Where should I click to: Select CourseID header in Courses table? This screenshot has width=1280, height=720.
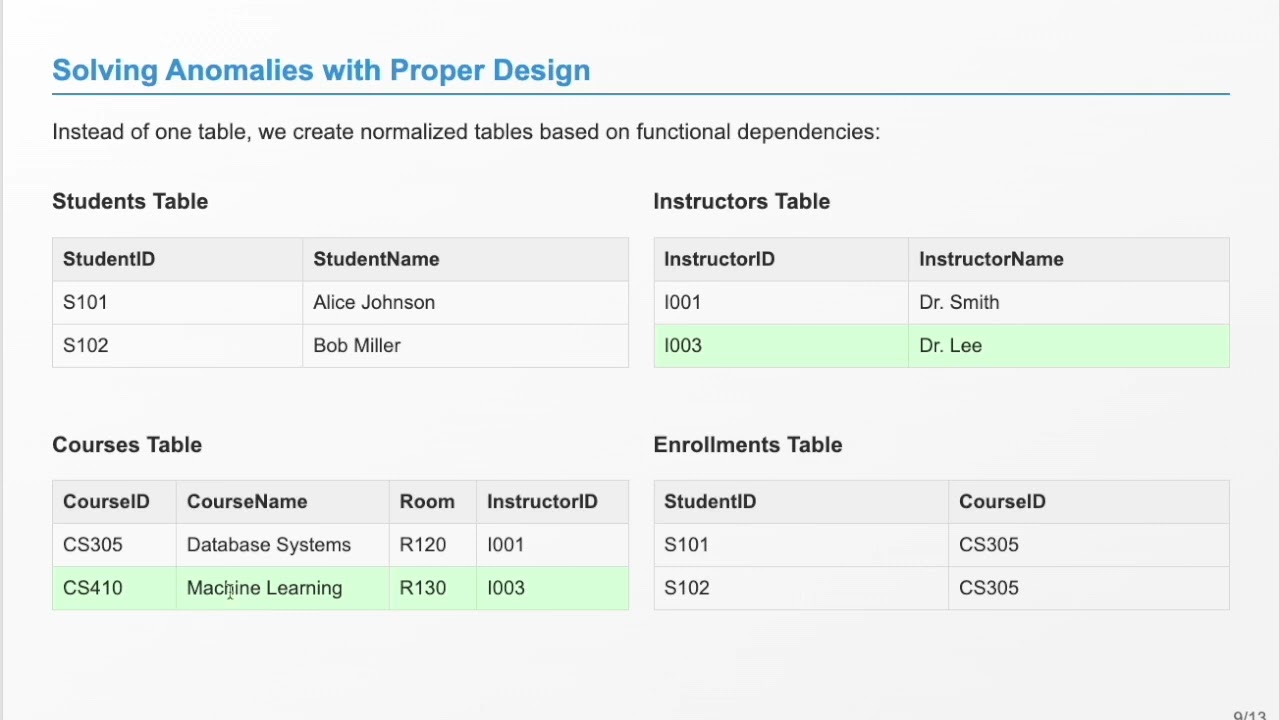pos(114,502)
